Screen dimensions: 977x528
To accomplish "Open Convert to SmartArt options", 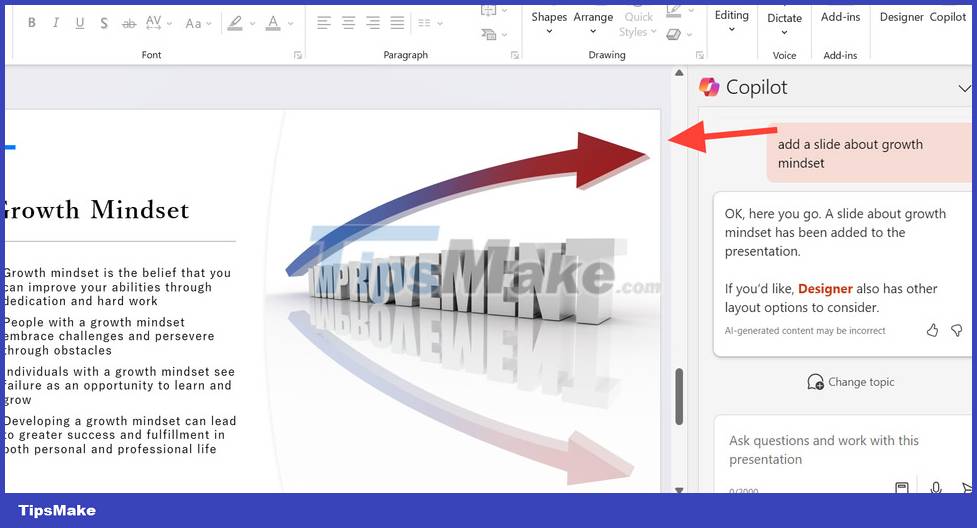I will (494, 34).
